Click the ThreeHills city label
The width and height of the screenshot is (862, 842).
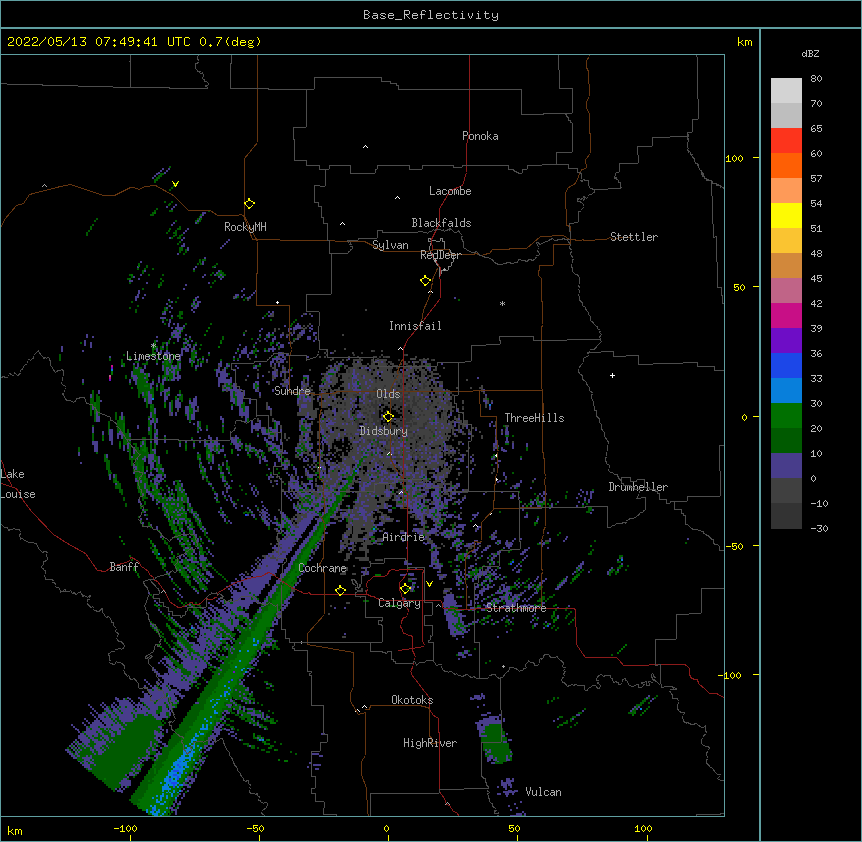[534, 418]
